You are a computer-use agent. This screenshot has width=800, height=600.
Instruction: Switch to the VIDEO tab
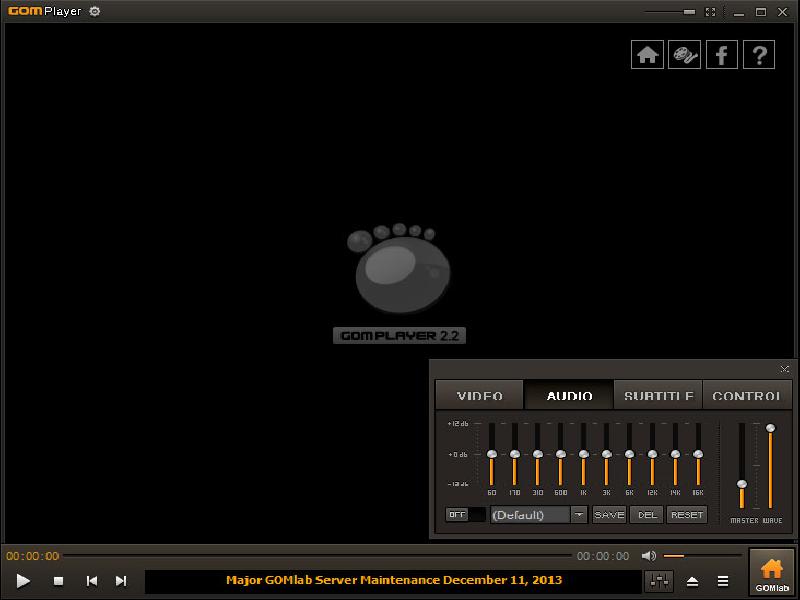coord(480,394)
